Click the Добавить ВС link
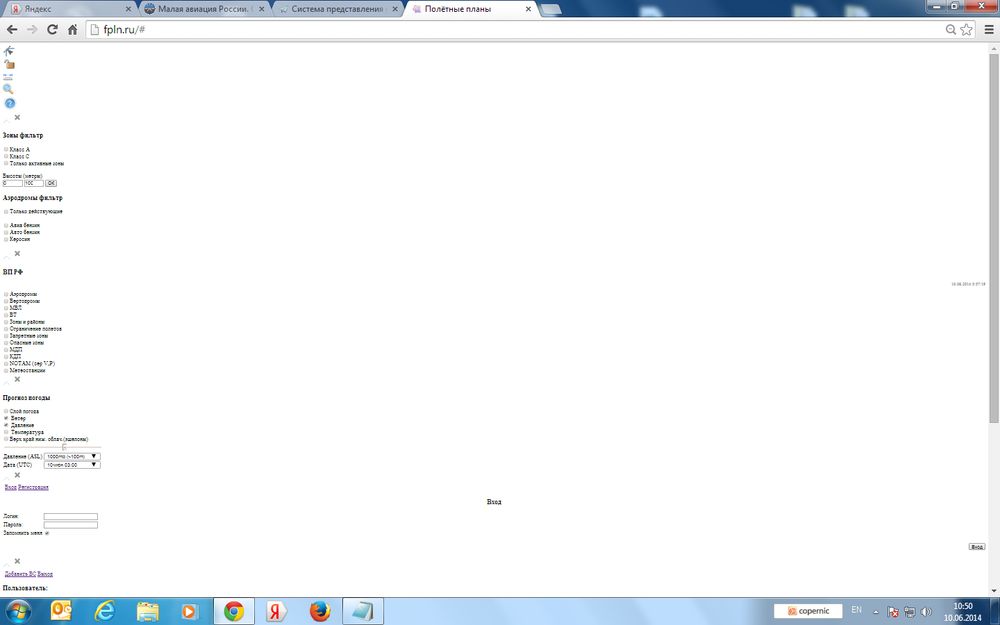Image resolution: width=1000 pixels, height=625 pixels. tap(20, 574)
